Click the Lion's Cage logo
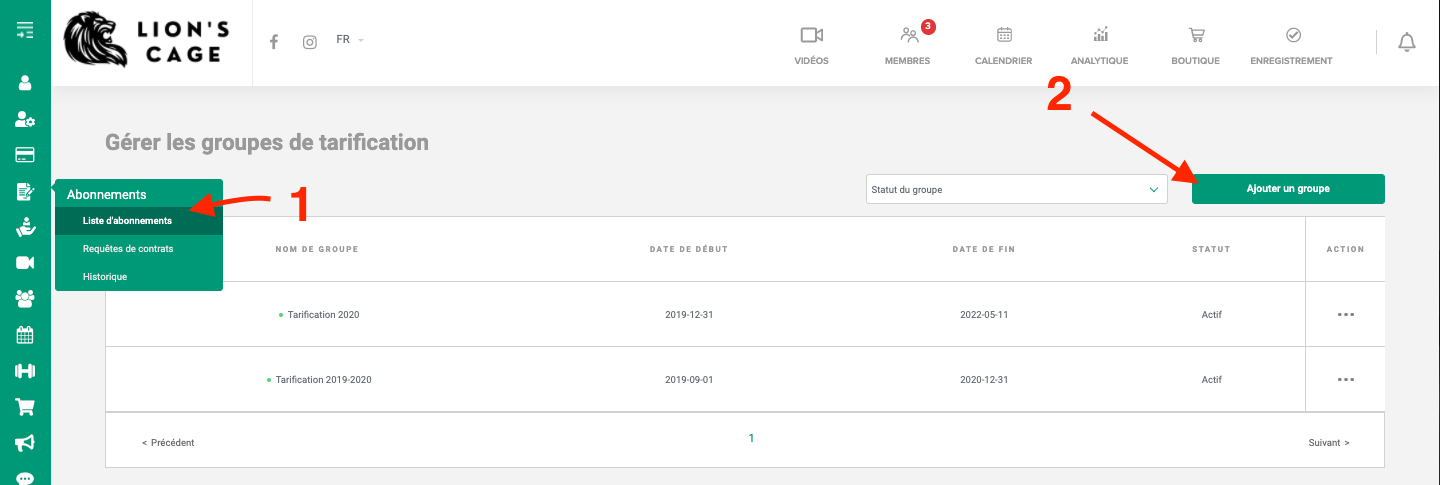1440x485 pixels. click(x=147, y=42)
